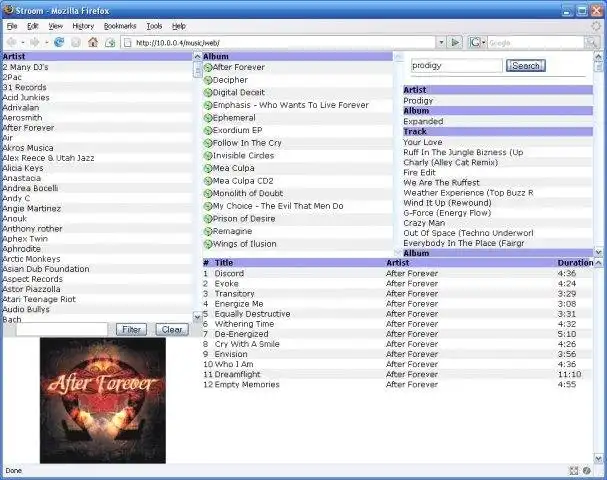Select artist Aphex Twin in the list

click(x=25, y=239)
